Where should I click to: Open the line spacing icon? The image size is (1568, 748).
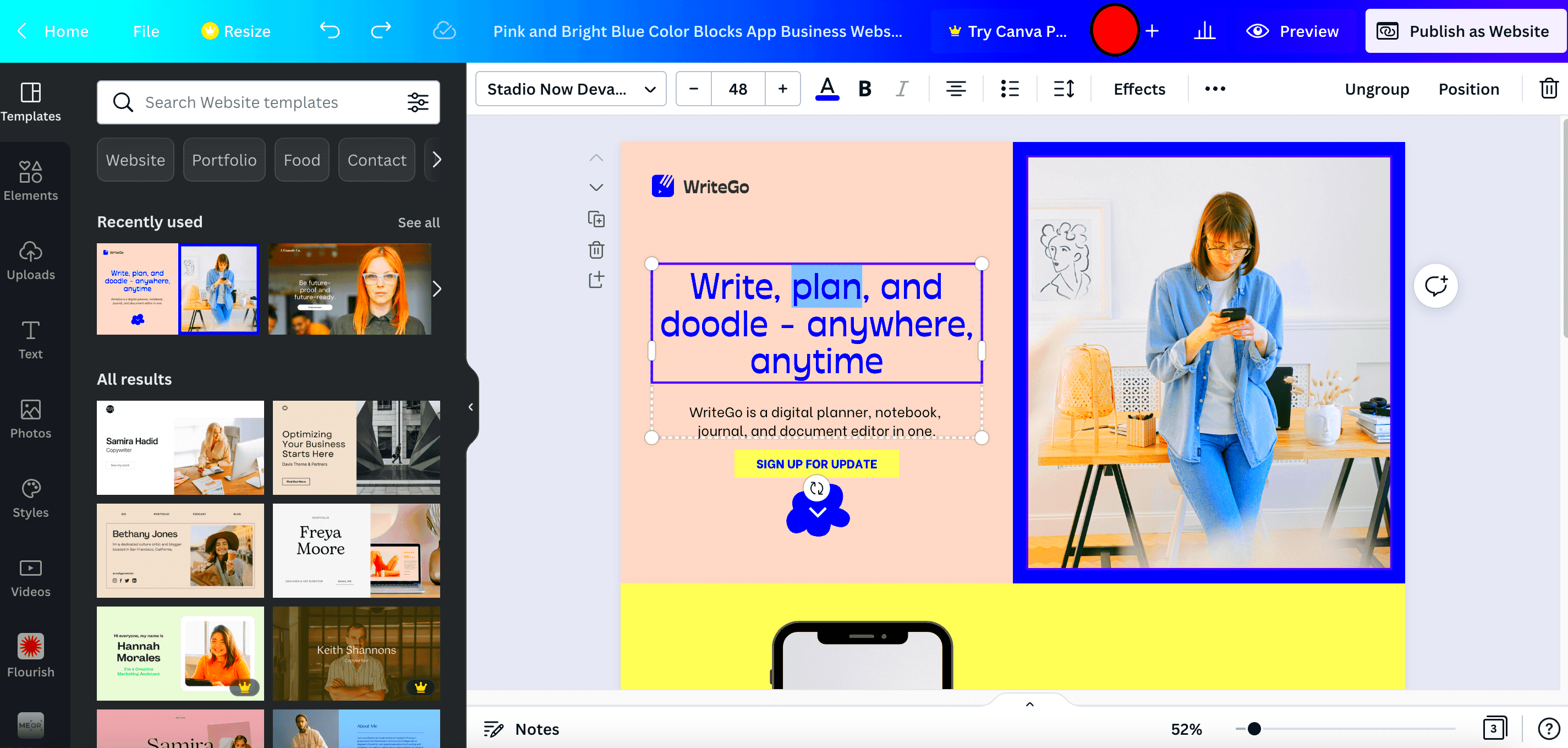[1062, 88]
